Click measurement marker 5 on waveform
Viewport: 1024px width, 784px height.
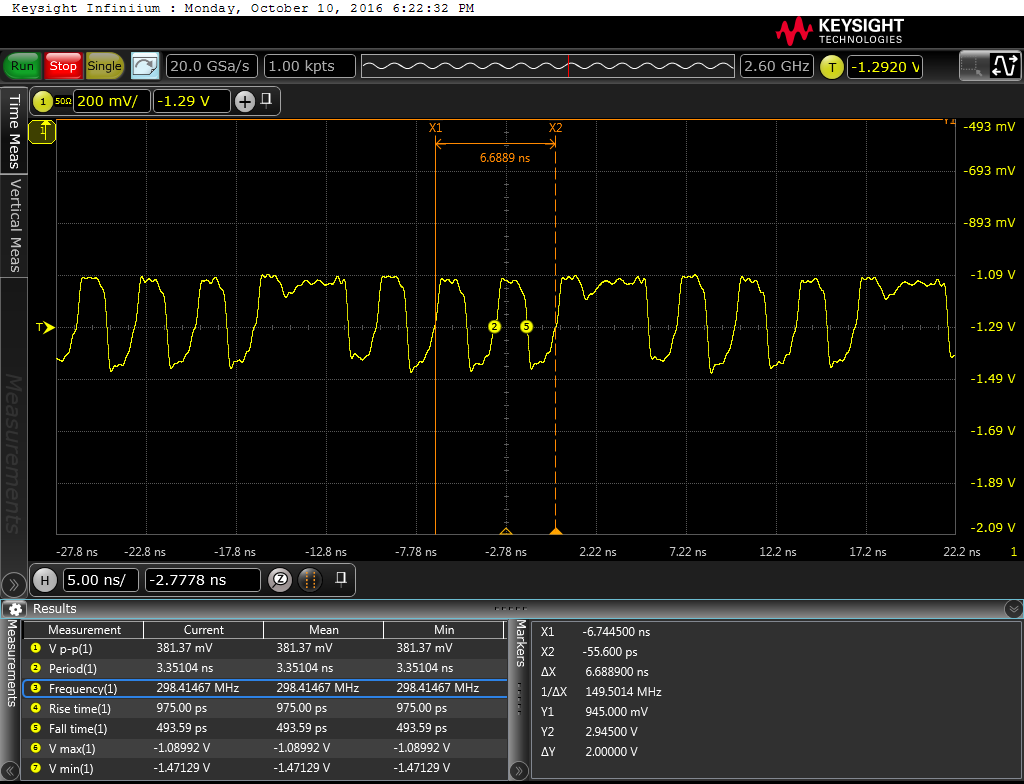526,327
